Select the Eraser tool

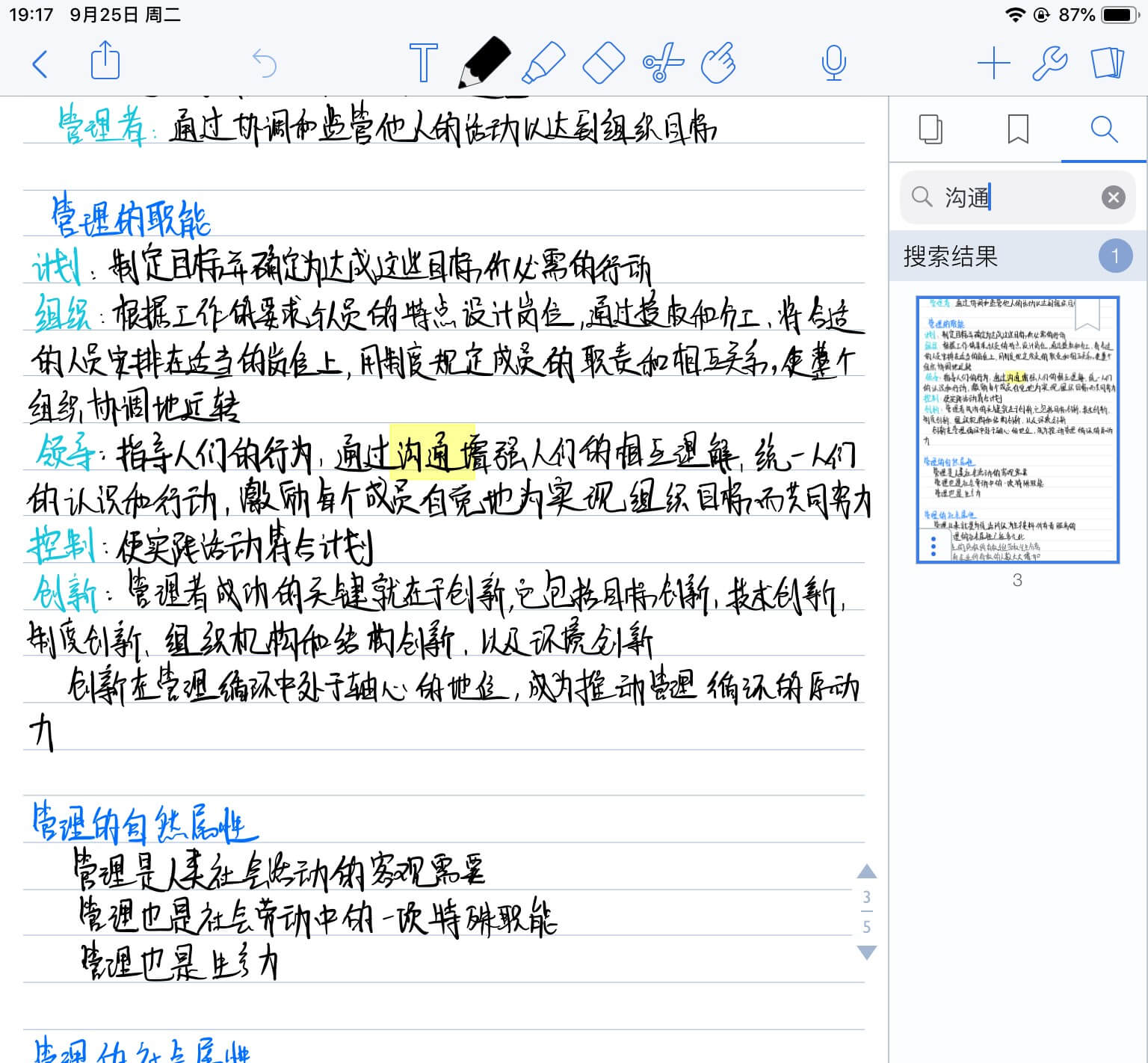click(602, 63)
